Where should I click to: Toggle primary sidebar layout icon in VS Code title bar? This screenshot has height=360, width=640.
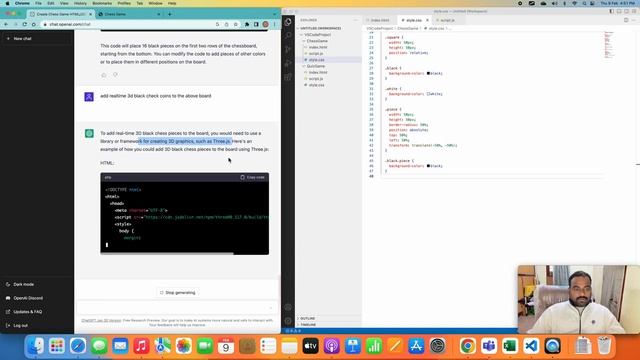pyautogui.click(x=611, y=11)
